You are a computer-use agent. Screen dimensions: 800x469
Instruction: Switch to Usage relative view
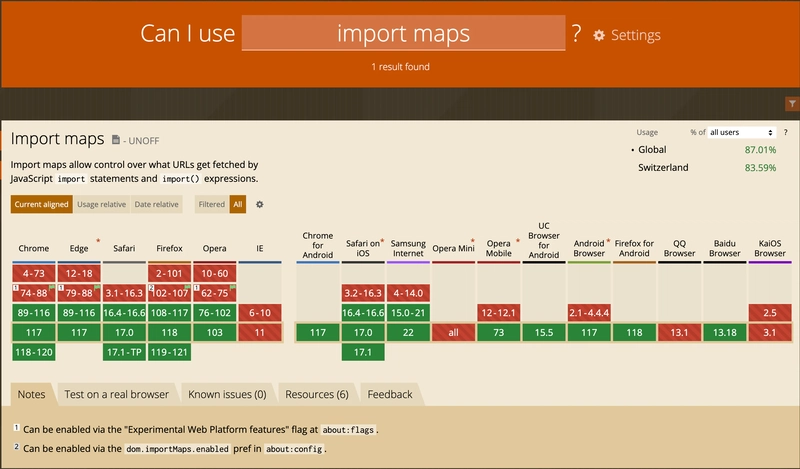click(102, 204)
